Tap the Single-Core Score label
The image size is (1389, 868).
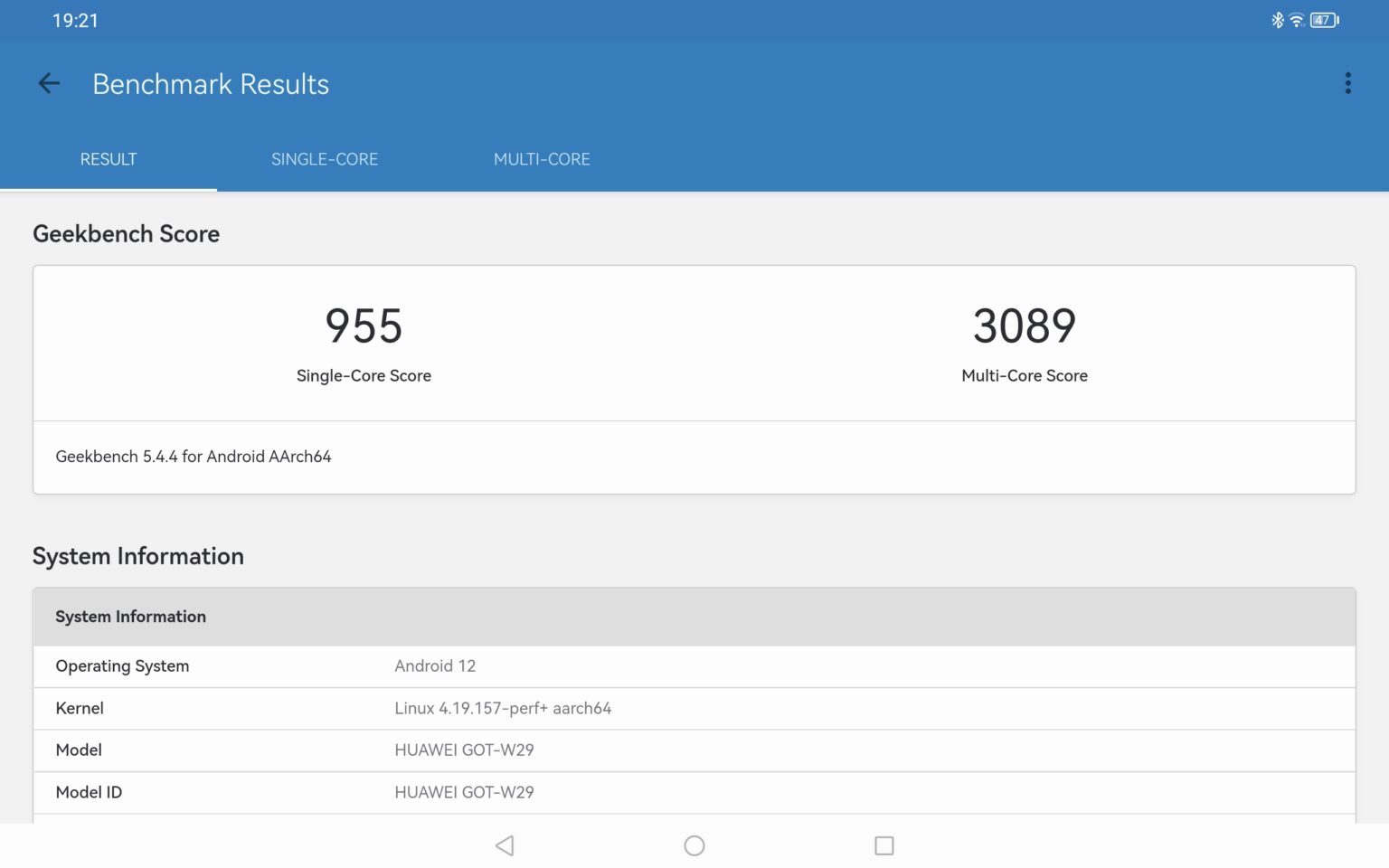click(364, 375)
